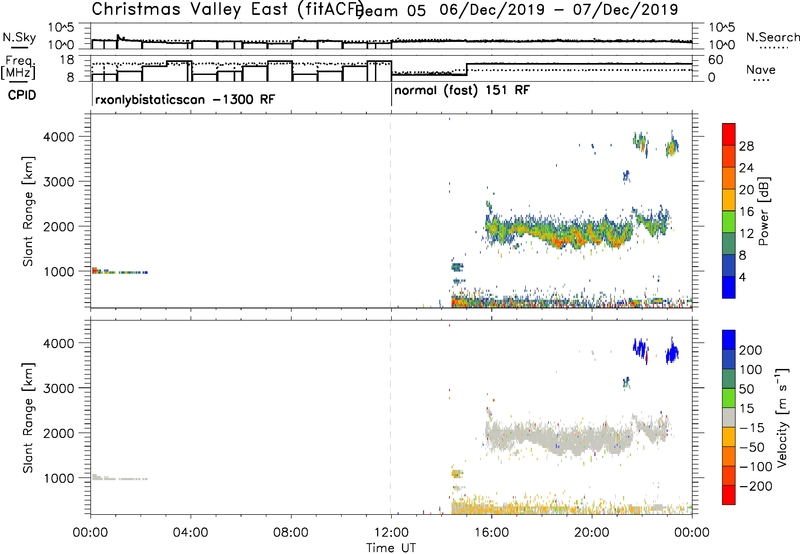Image resolution: width=800 pixels, height=554 pixels.
Task: Click the Power scale value '4'
Action: point(742,278)
